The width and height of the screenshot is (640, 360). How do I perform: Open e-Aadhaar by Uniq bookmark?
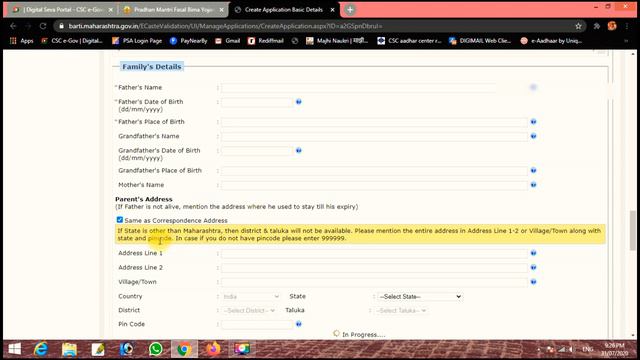click(x=551, y=40)
